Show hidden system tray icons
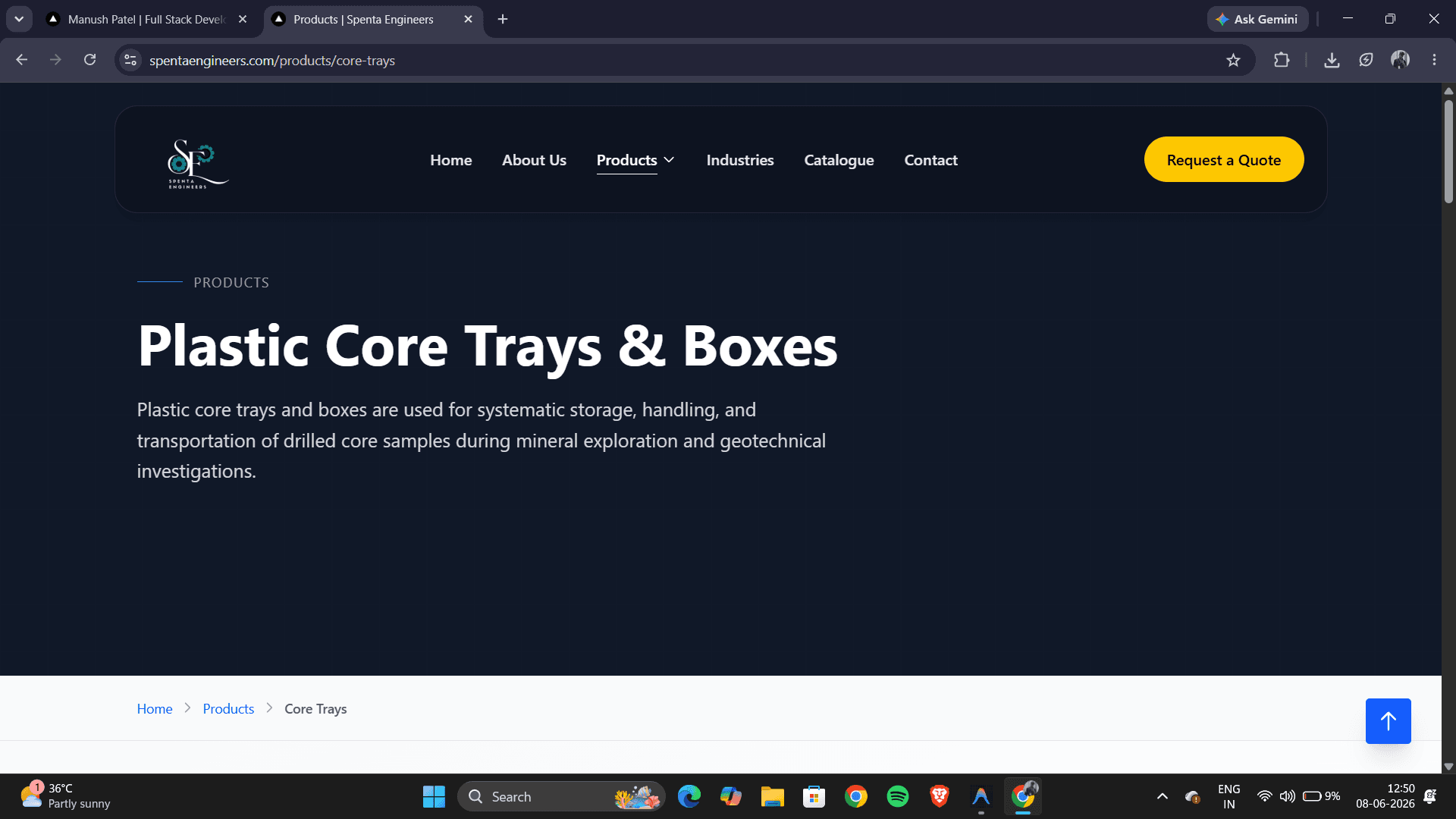This screenshot has height=819, width=1456. pyautogui.click(x=1162, y=796)
